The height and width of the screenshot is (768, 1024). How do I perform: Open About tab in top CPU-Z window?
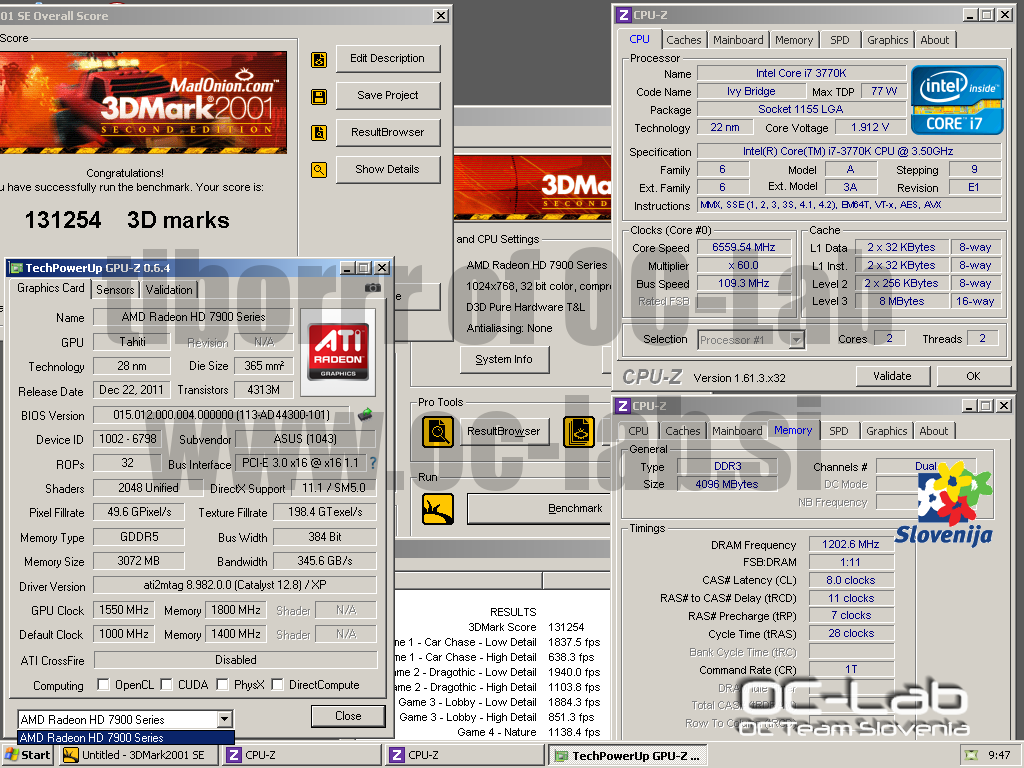point(935,40)
